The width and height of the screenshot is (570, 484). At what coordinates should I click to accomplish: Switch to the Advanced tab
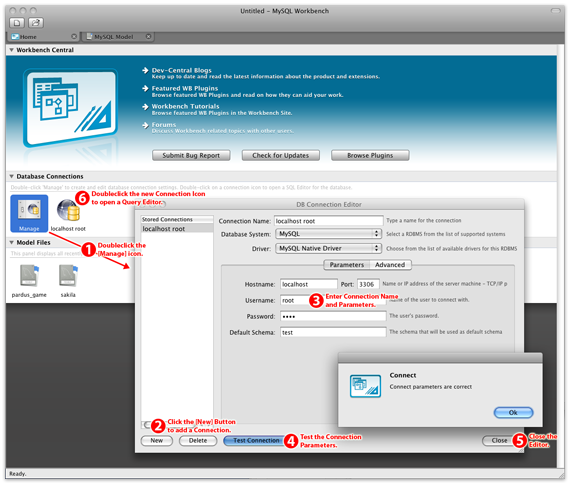pos(390,265)
